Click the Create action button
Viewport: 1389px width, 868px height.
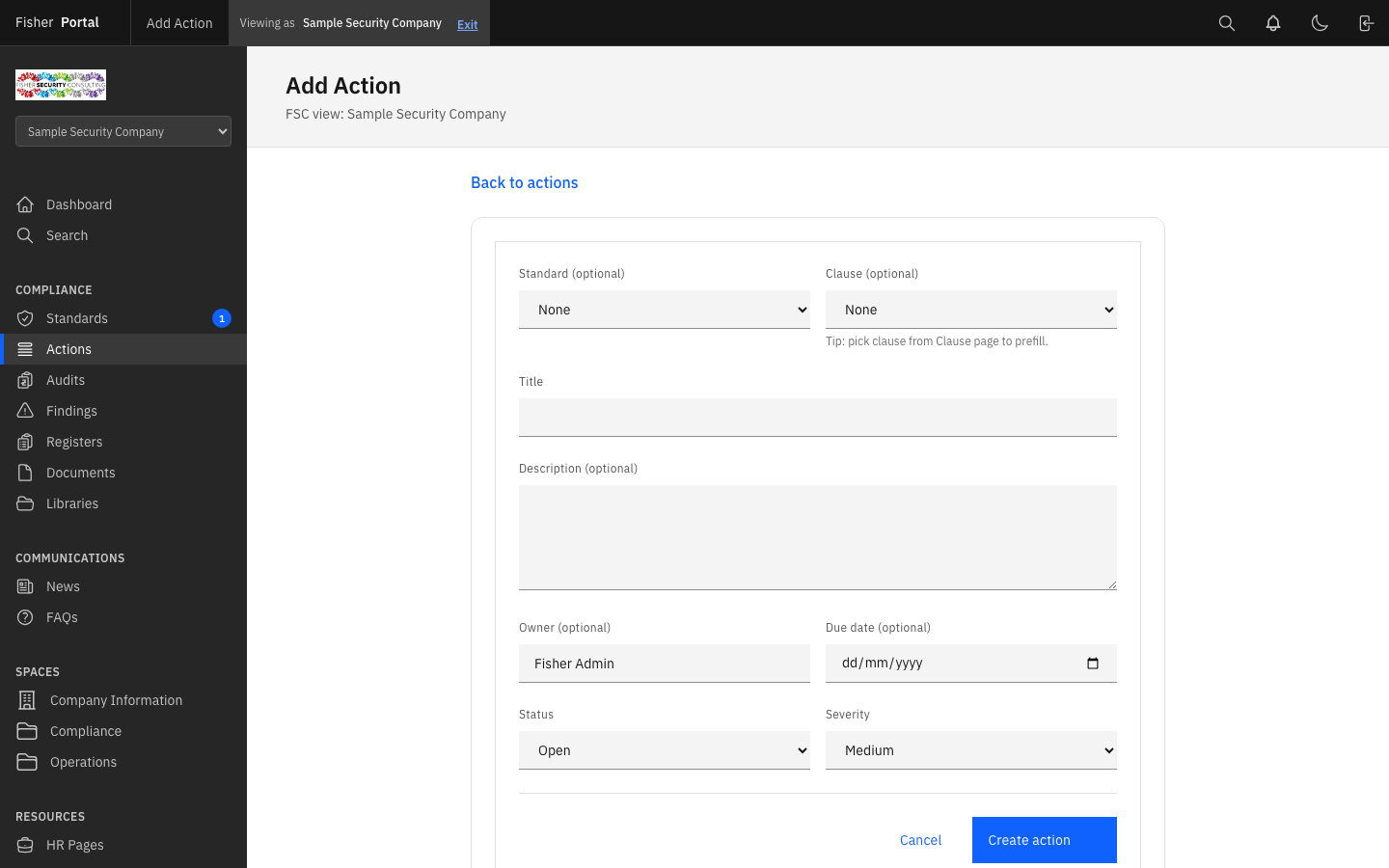[1044, 839]
